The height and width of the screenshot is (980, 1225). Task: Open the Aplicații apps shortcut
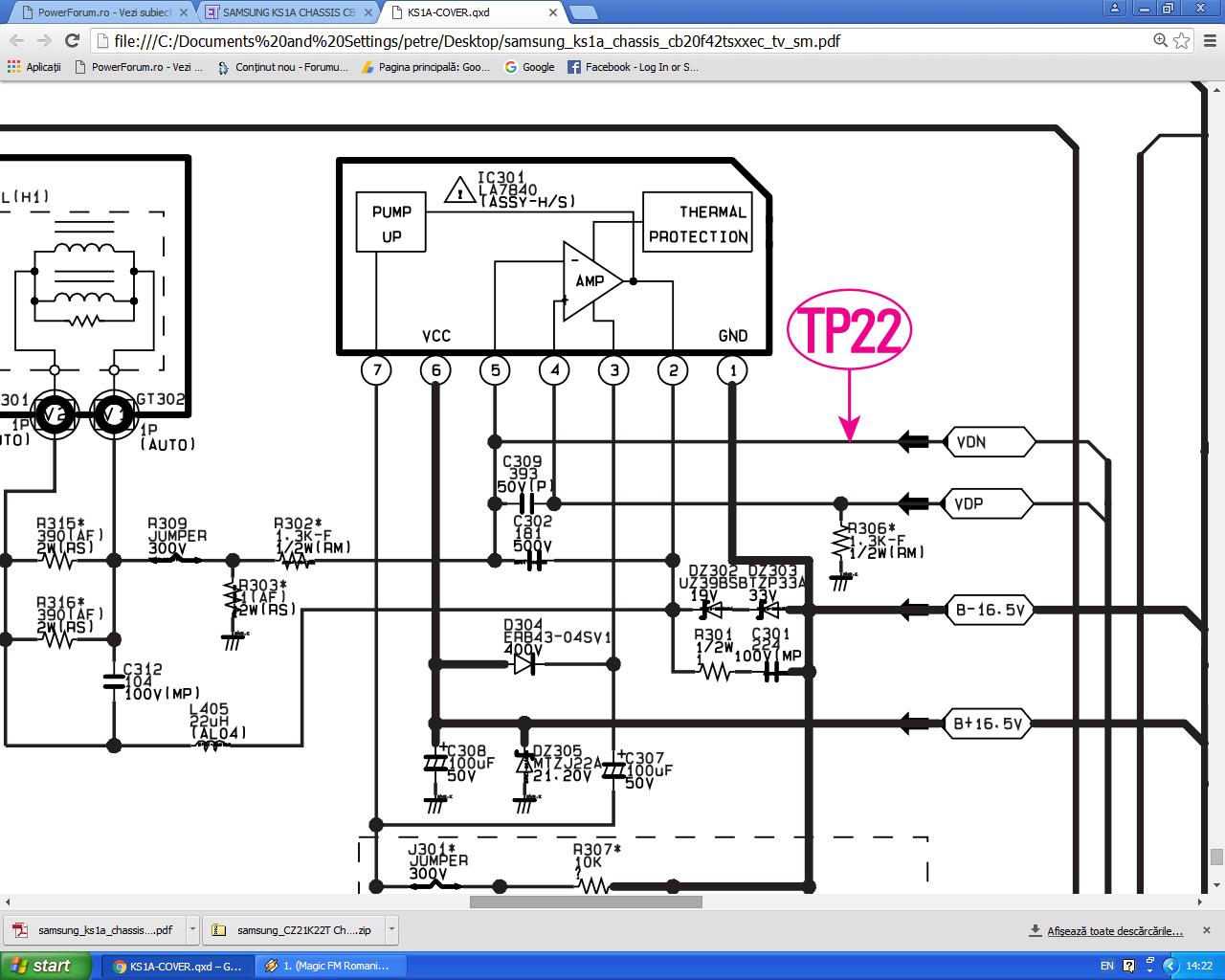[x=34, y=67]
